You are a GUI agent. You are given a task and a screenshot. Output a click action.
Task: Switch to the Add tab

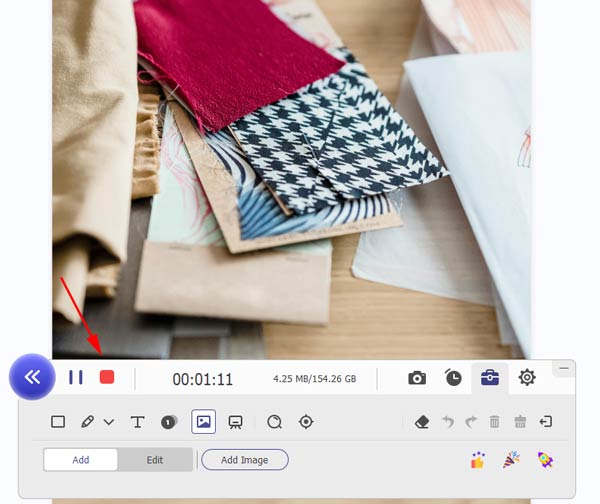pyautogui.click(x=81, y=460)
